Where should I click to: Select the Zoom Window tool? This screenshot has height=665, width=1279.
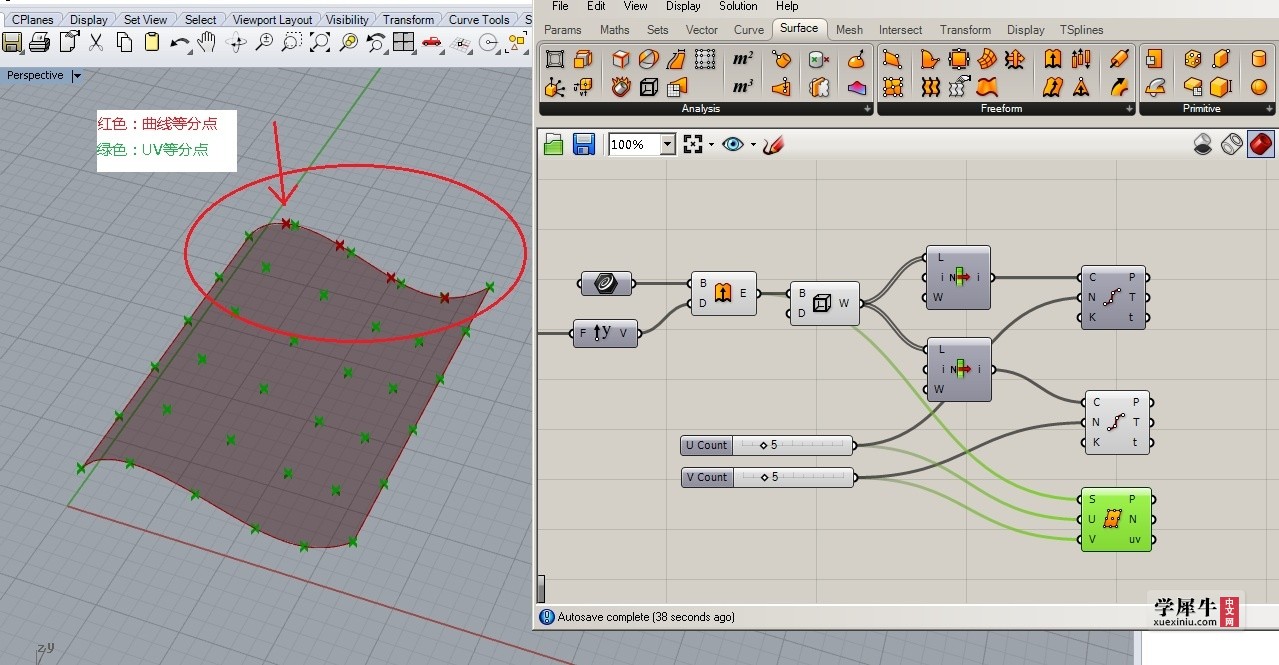292,42
